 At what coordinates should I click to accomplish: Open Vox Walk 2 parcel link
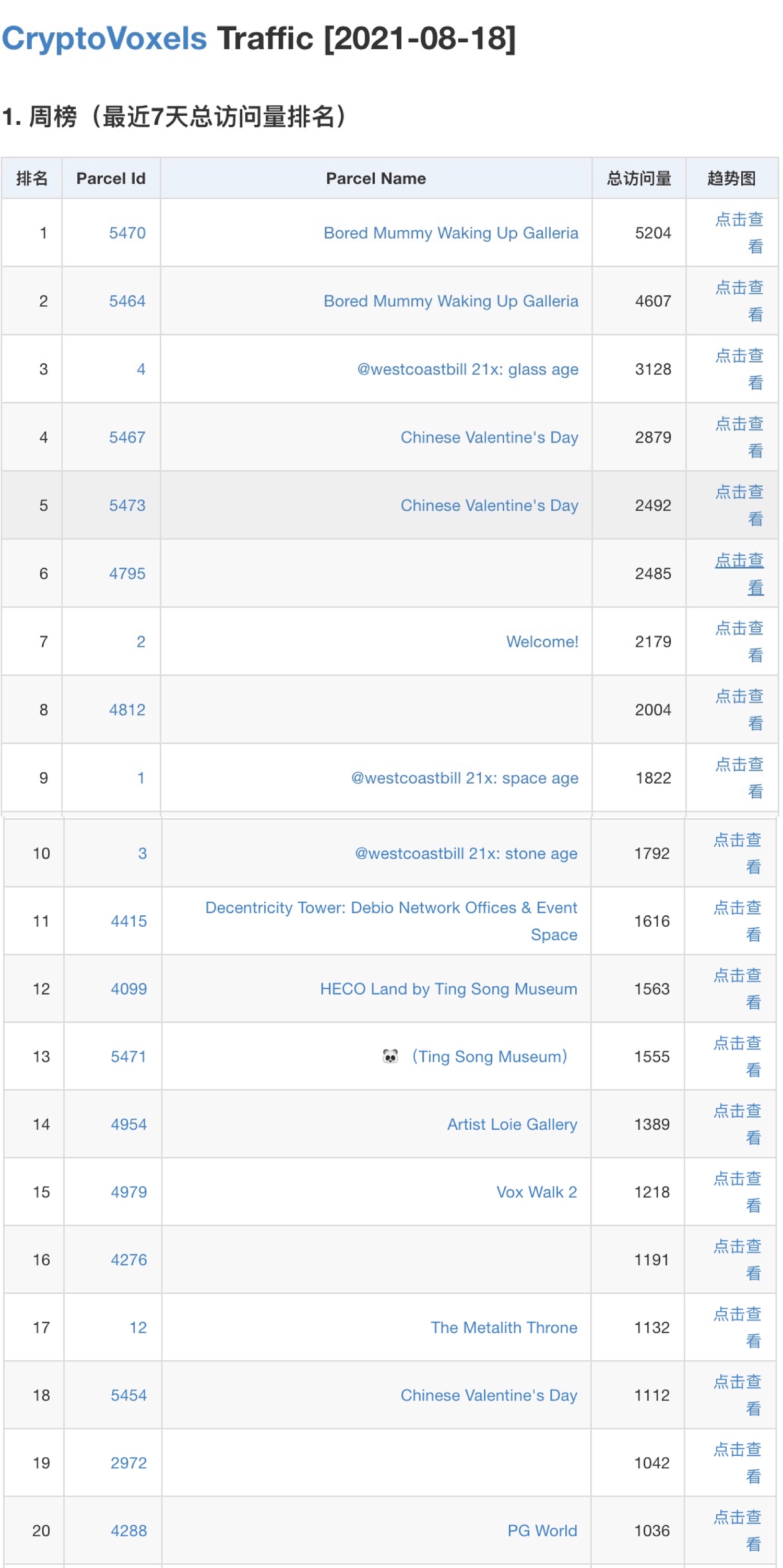537,1192
